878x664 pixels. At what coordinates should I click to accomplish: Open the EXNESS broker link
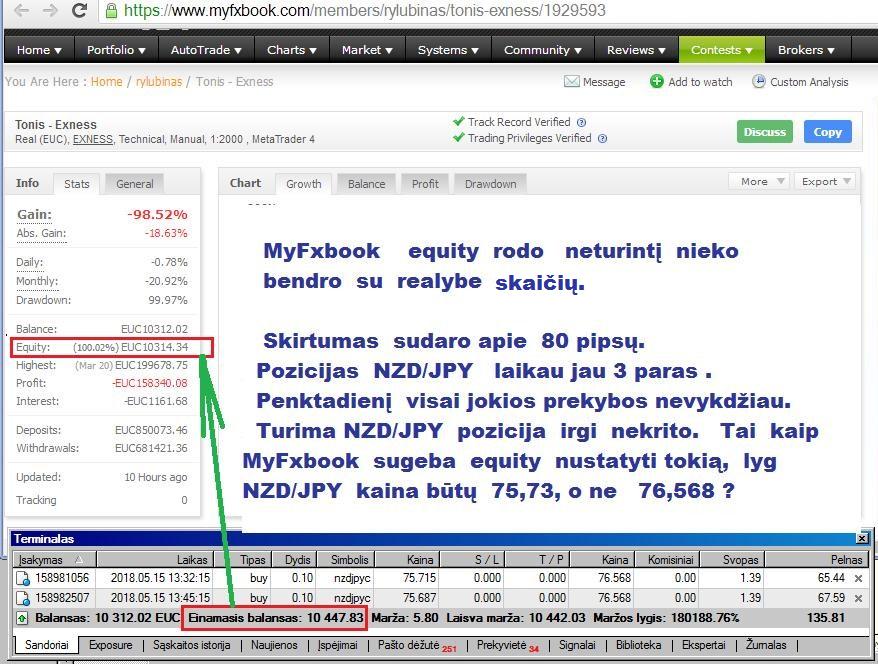[92, 139]
